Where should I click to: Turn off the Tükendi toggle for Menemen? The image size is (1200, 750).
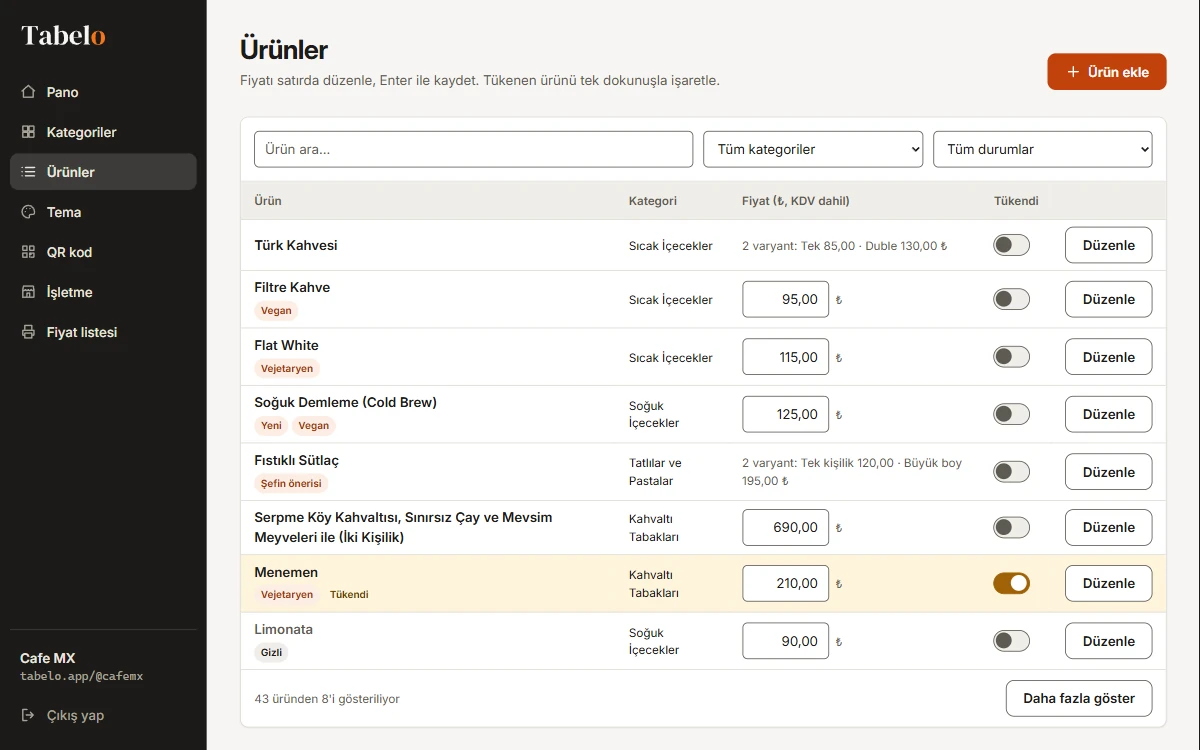pos(1011,583)
